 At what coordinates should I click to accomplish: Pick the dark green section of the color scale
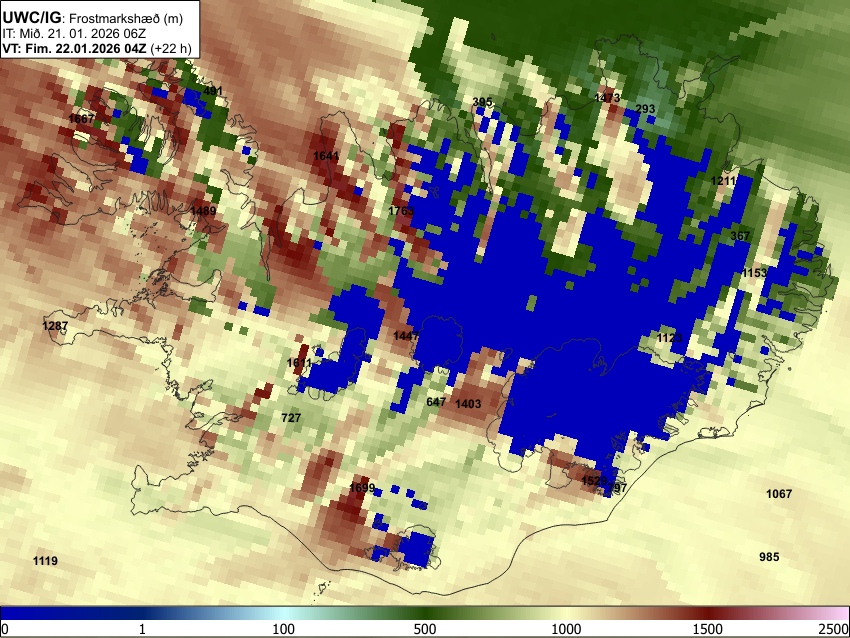click(425, 614)
